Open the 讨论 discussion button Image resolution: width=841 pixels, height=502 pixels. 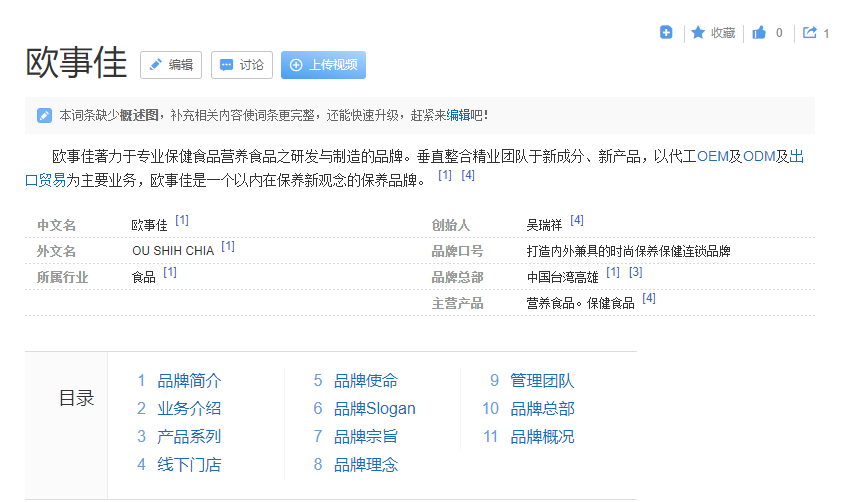tap(242, 65)
